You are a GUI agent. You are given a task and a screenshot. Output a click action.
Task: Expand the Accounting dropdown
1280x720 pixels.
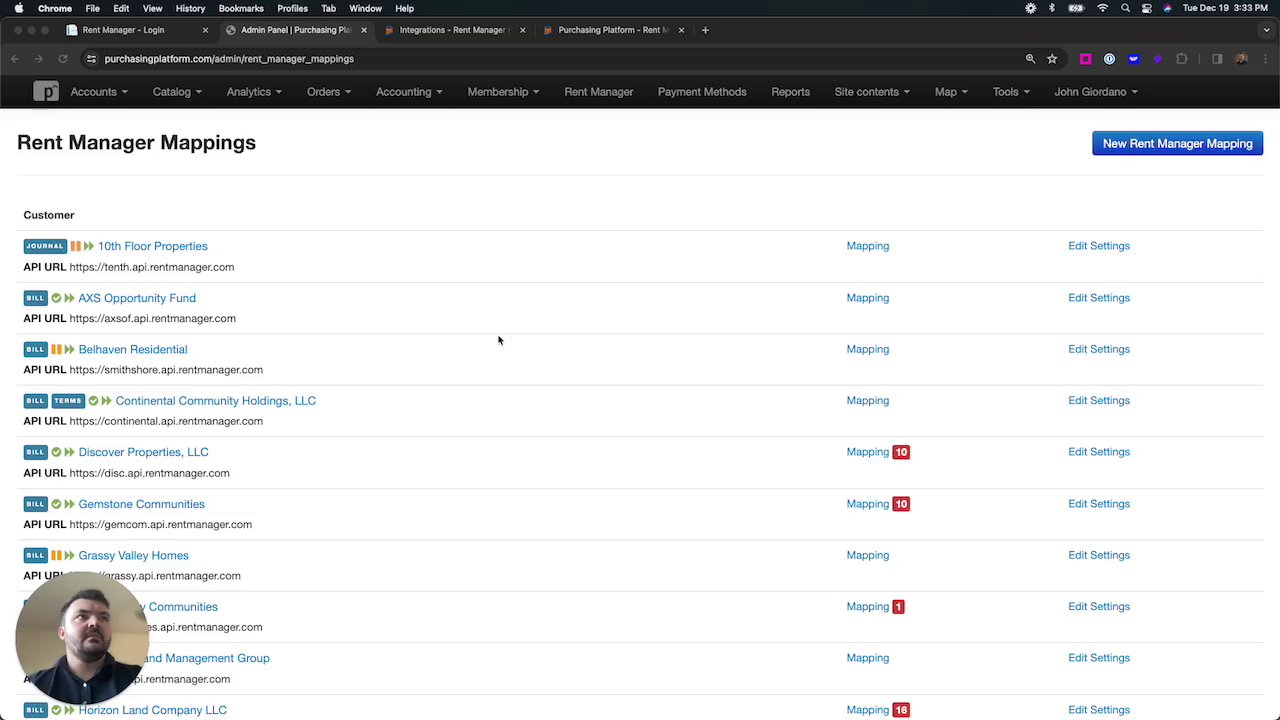pyautogui.click(x=409, y=92)
